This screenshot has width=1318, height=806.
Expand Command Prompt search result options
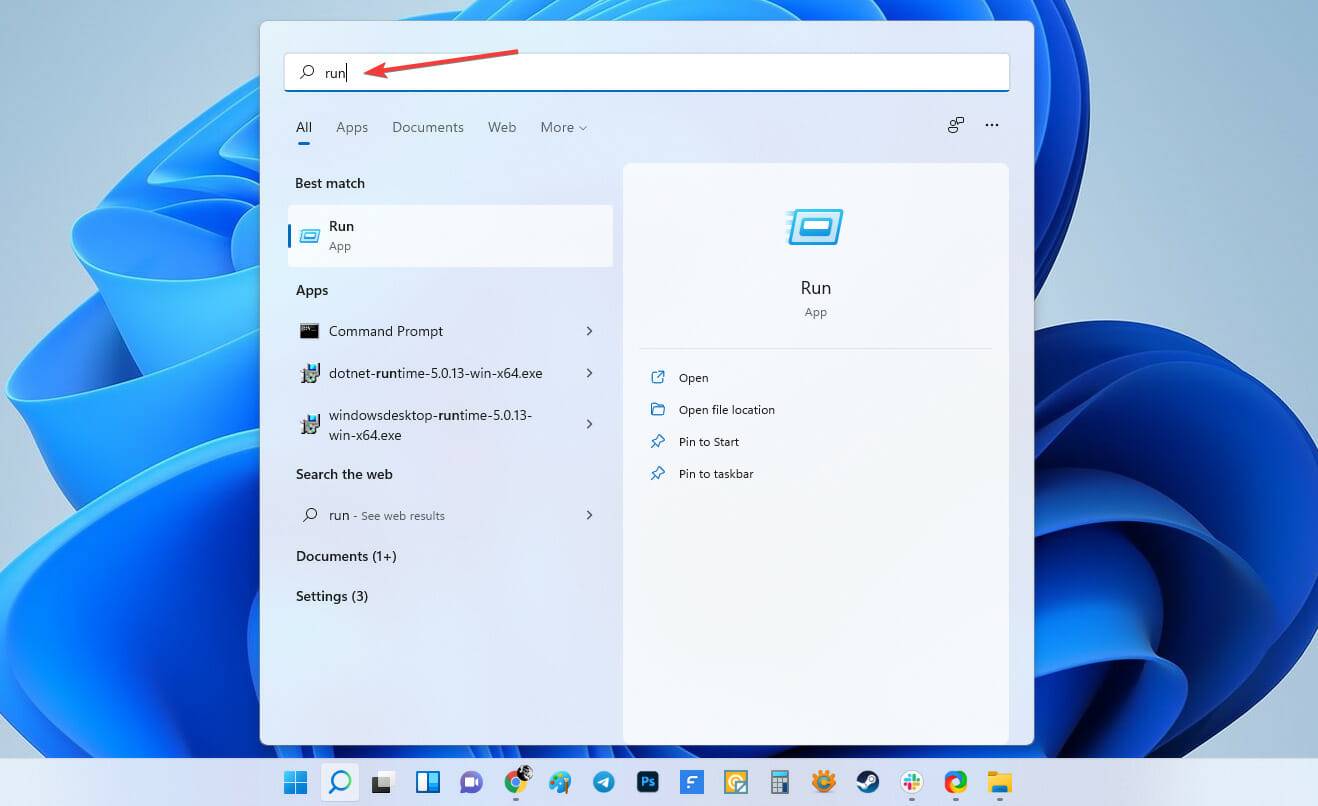pyautogui.click(x=589, y=331)
